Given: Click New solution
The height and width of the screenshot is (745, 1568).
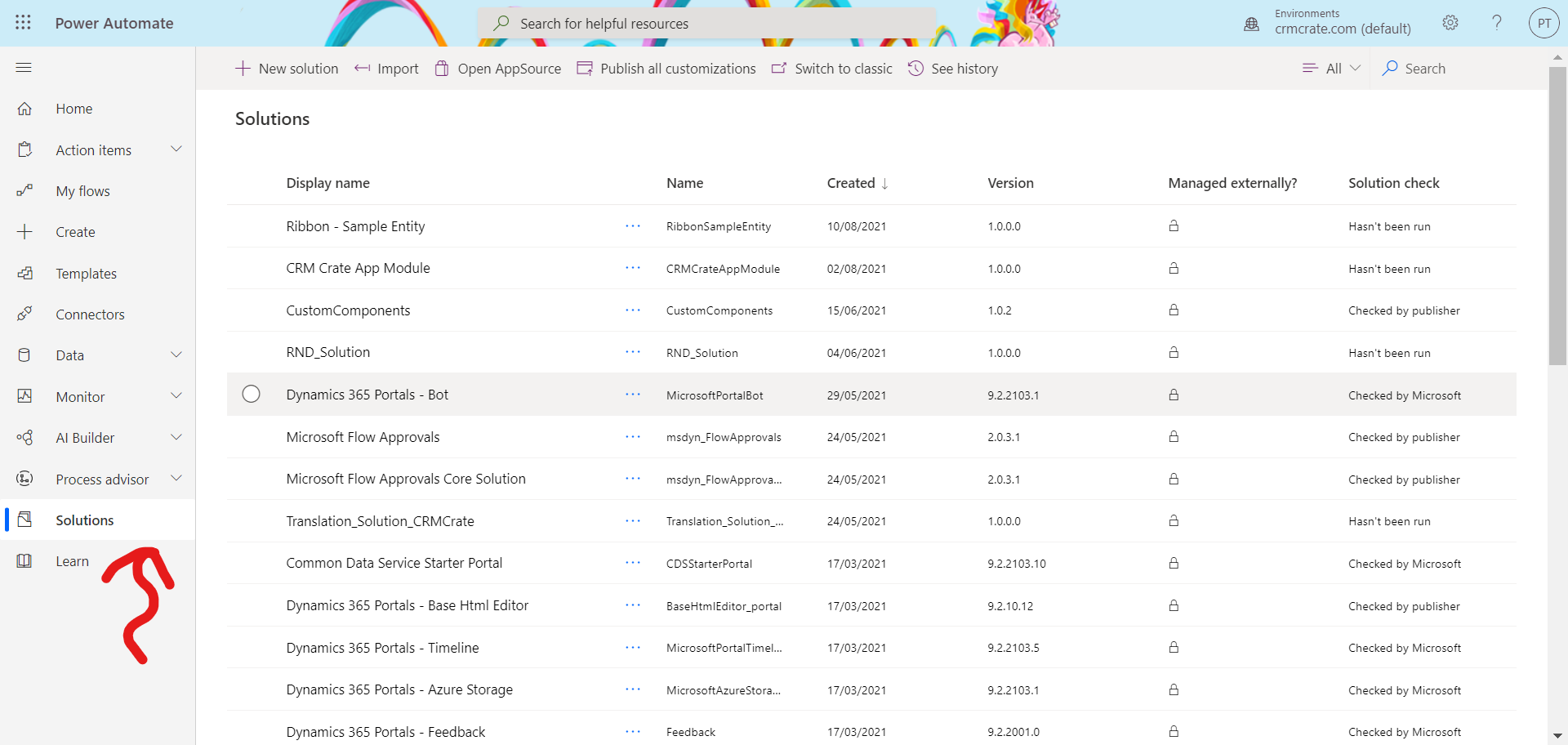Looking at the screenshot, I should tap(287, 69).
